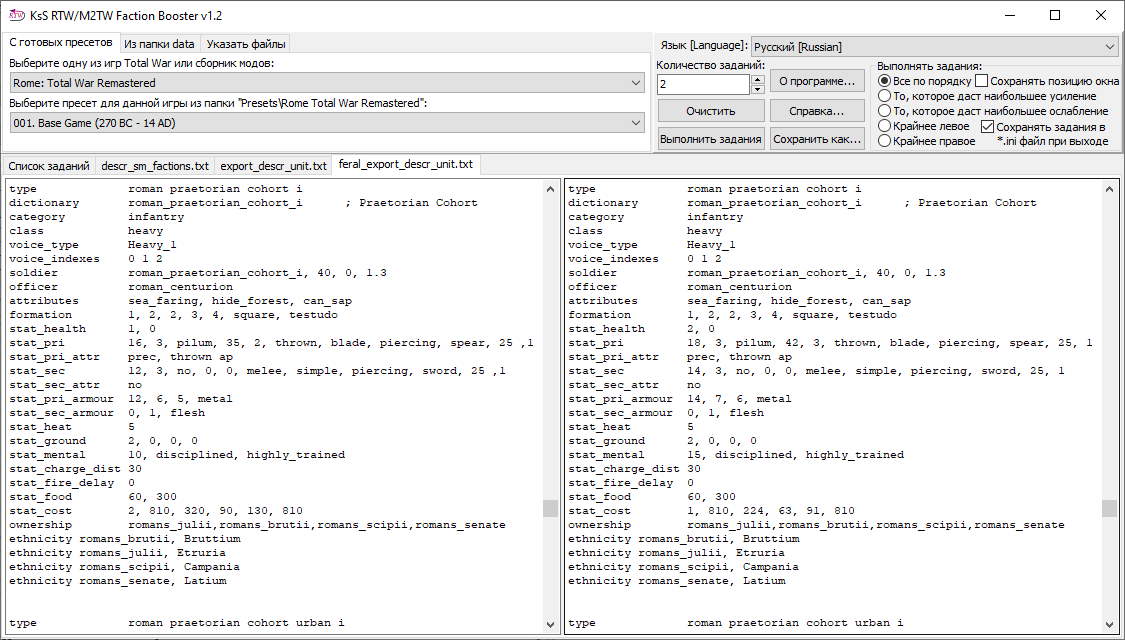
Task: Switch to 'Список заданий' tab
Action: click(48, 166)
